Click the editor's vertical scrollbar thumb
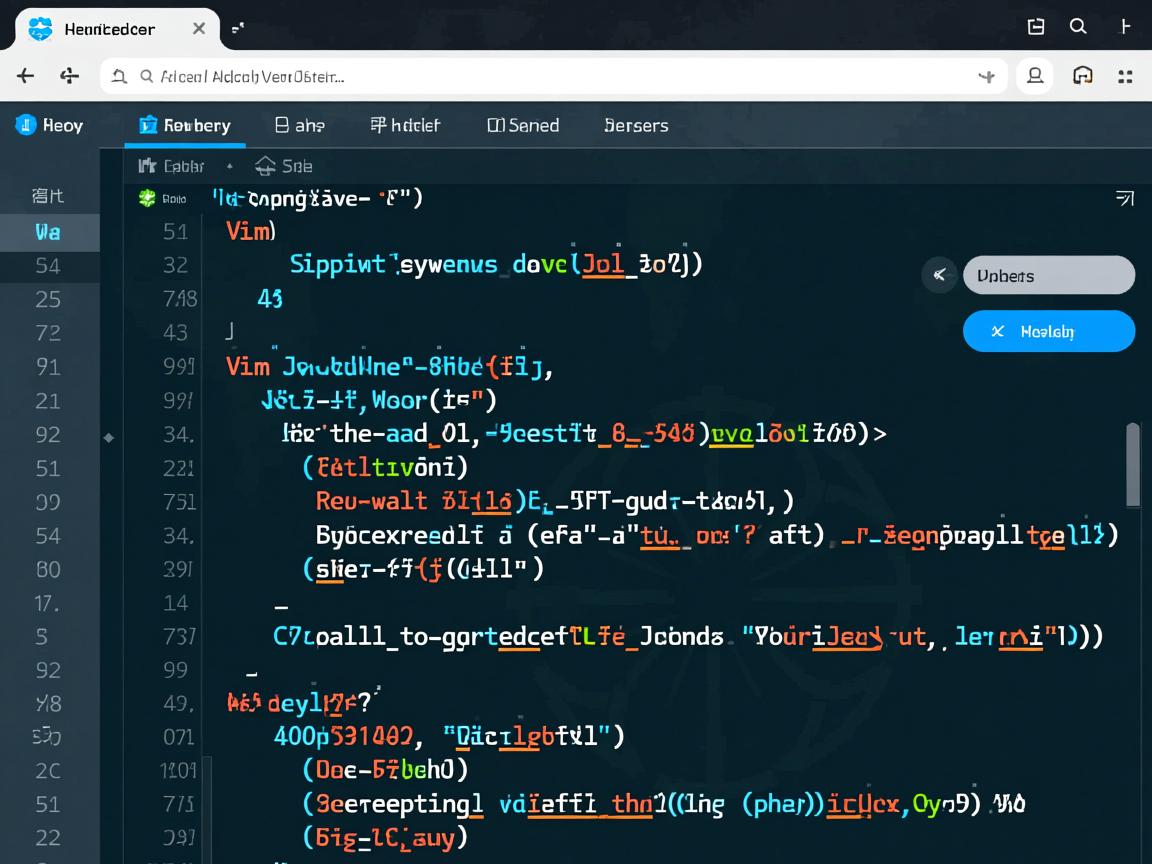1152x864 pixels. [x=1133, y=465]
